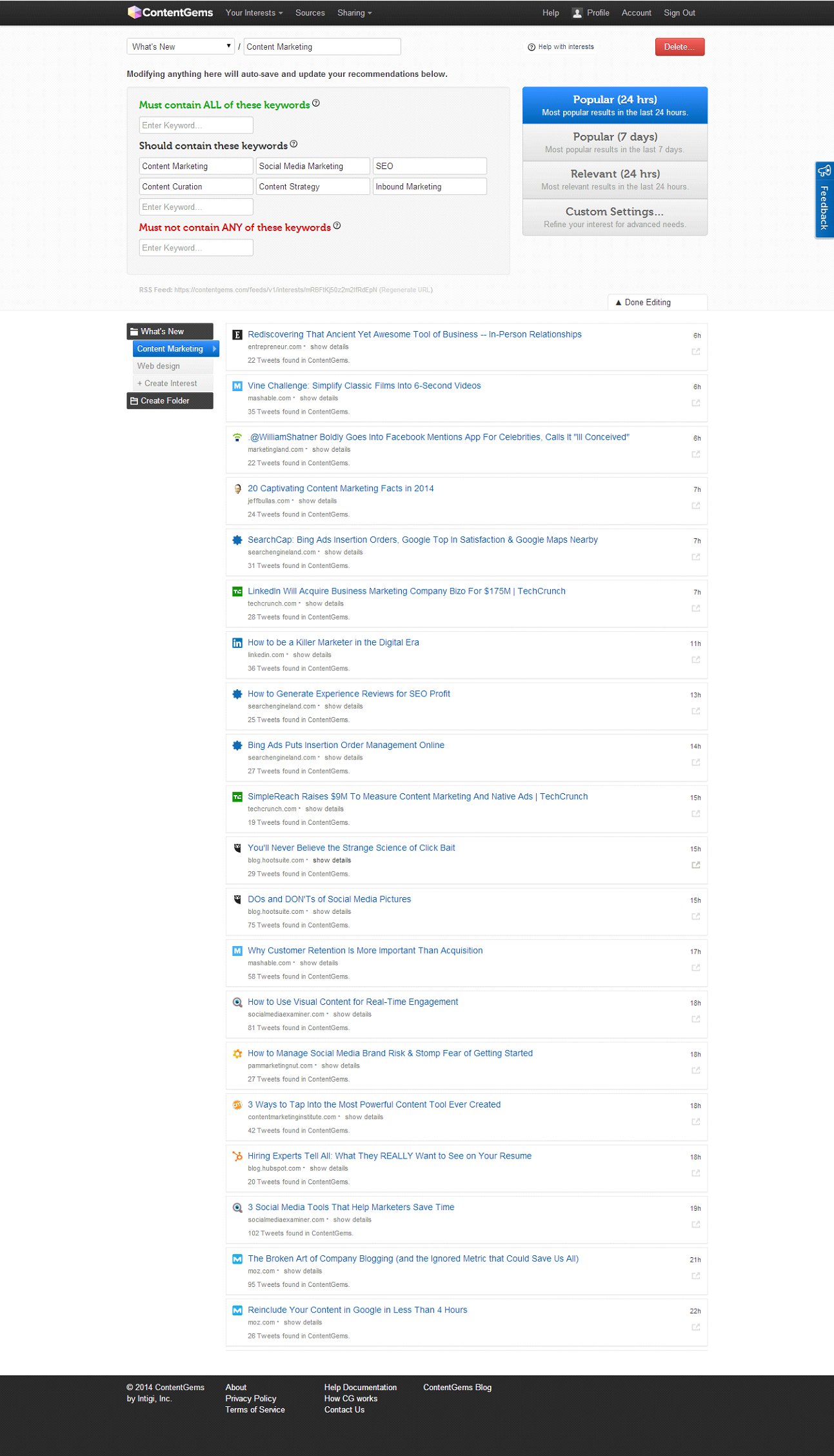Screen dimensions: 834x1456
Task: Share the Strange Science of Click Bait article
Action: (x=696, y=865)
